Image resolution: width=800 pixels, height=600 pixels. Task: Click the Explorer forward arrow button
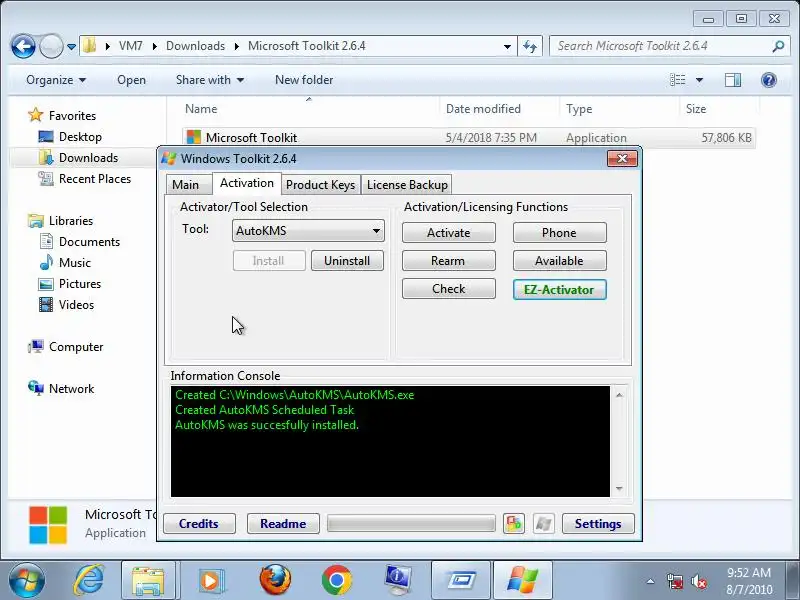51,46
